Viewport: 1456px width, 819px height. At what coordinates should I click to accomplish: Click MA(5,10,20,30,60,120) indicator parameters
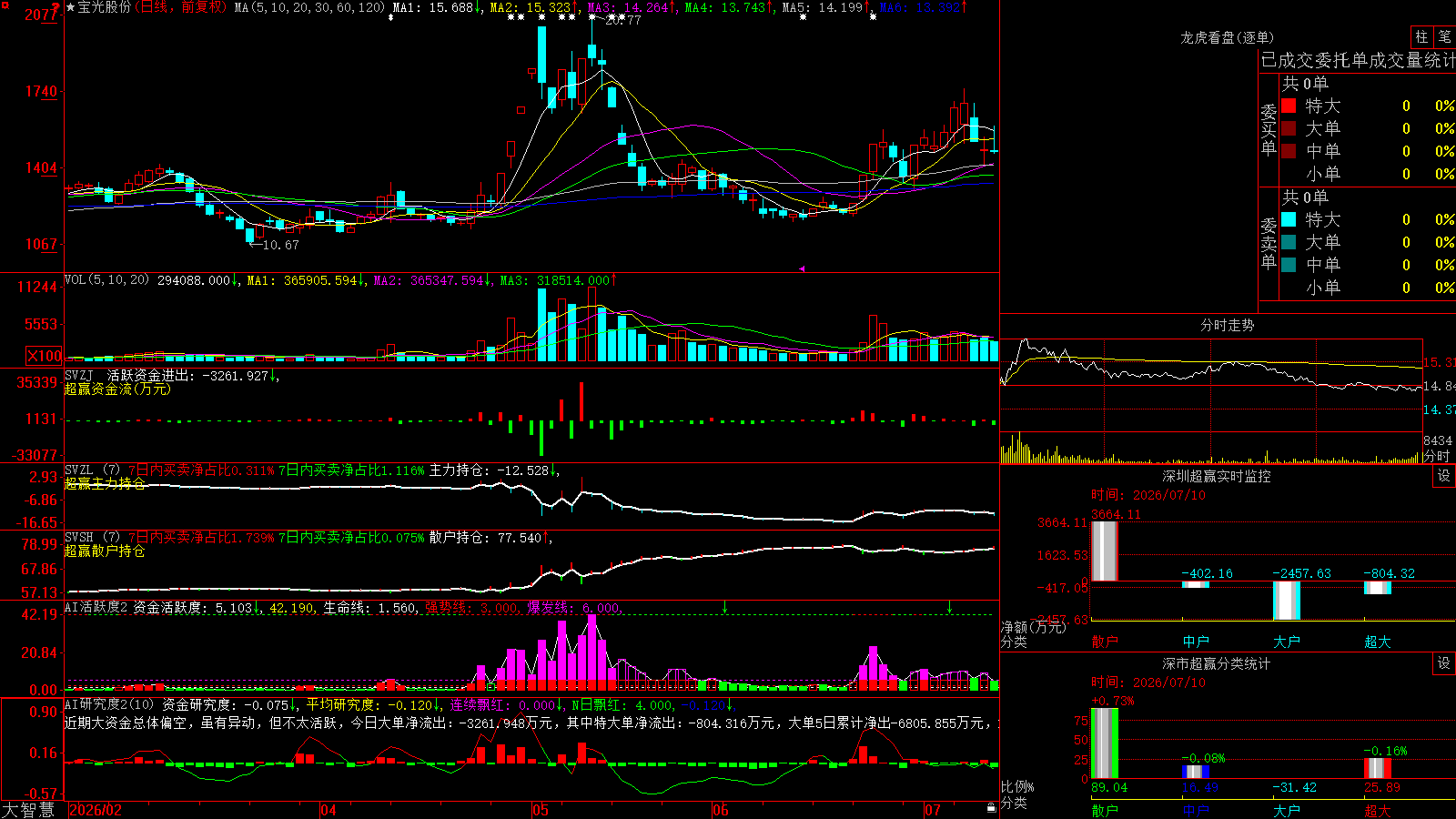pos(310,7)
